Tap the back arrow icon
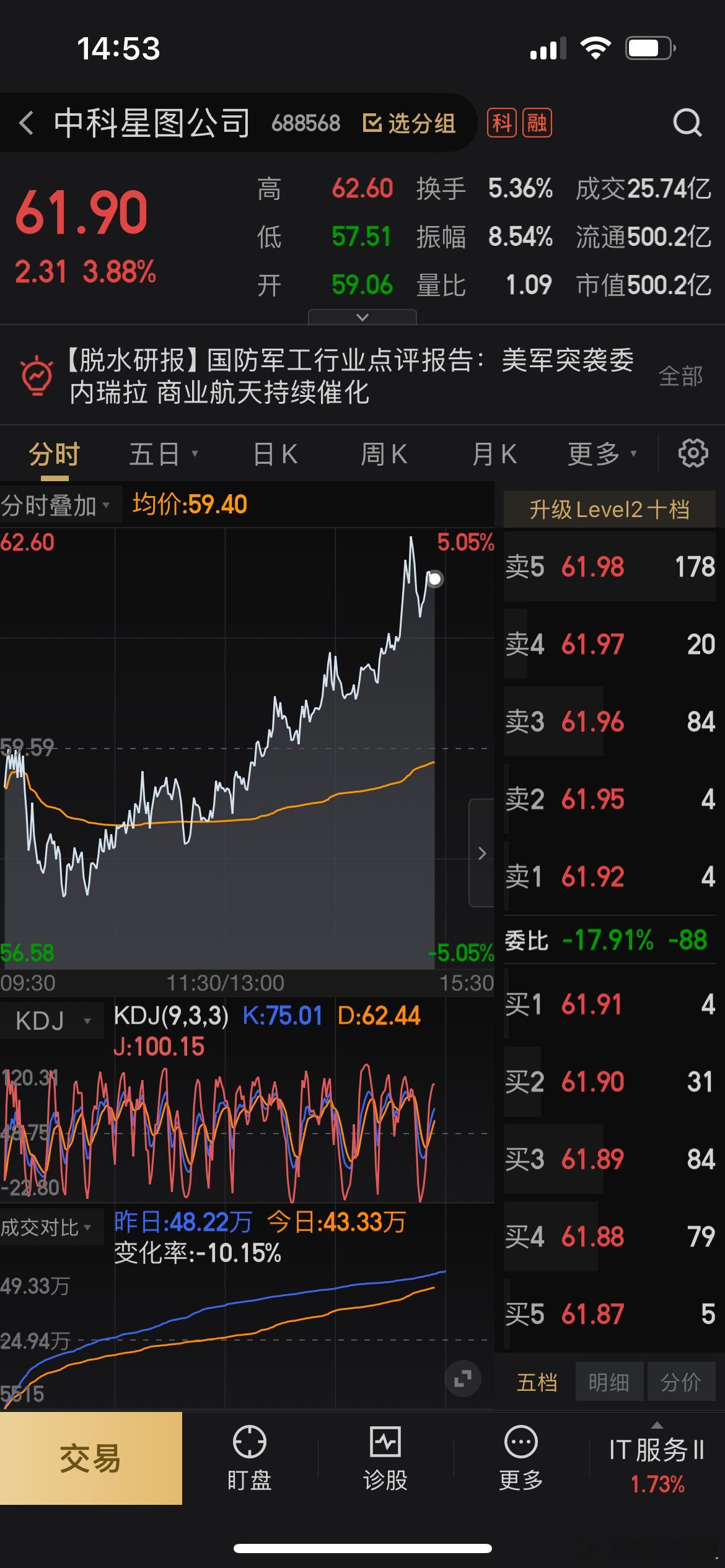The height and width of the screenshot is (1568, 725). [x=26, y=123]
